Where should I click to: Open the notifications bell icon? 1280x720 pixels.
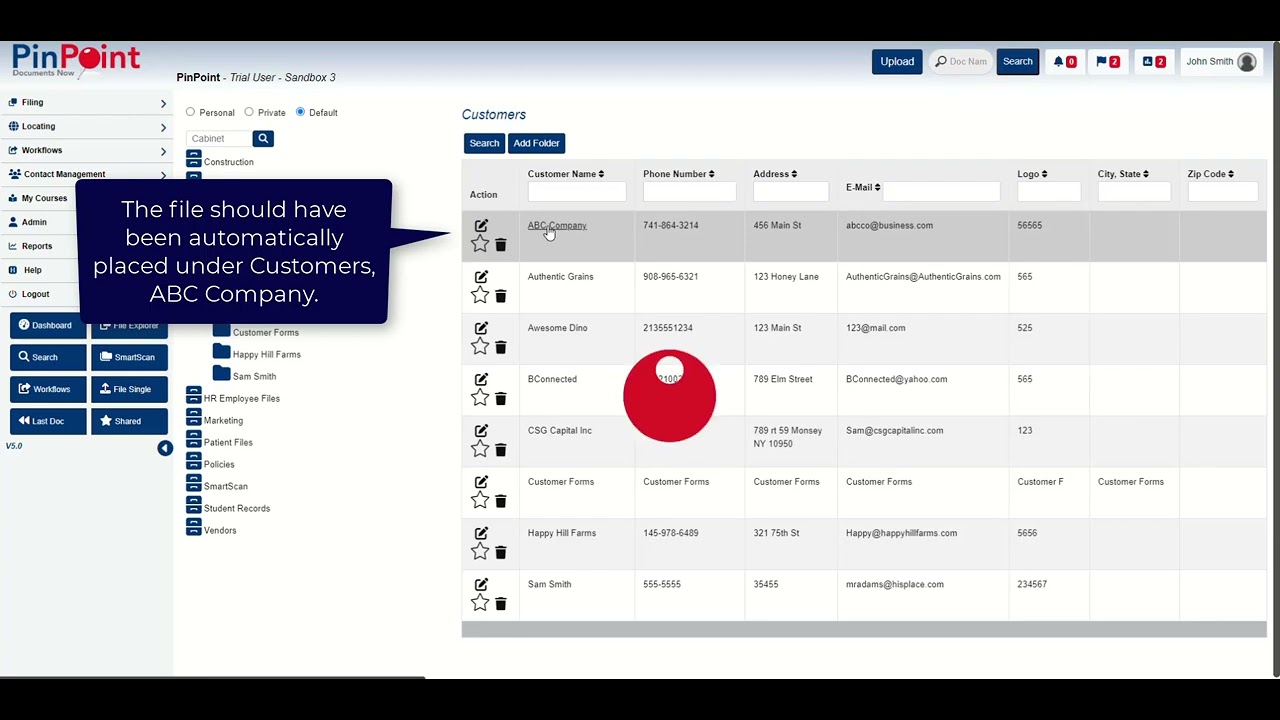click(x=1064, y=62)
